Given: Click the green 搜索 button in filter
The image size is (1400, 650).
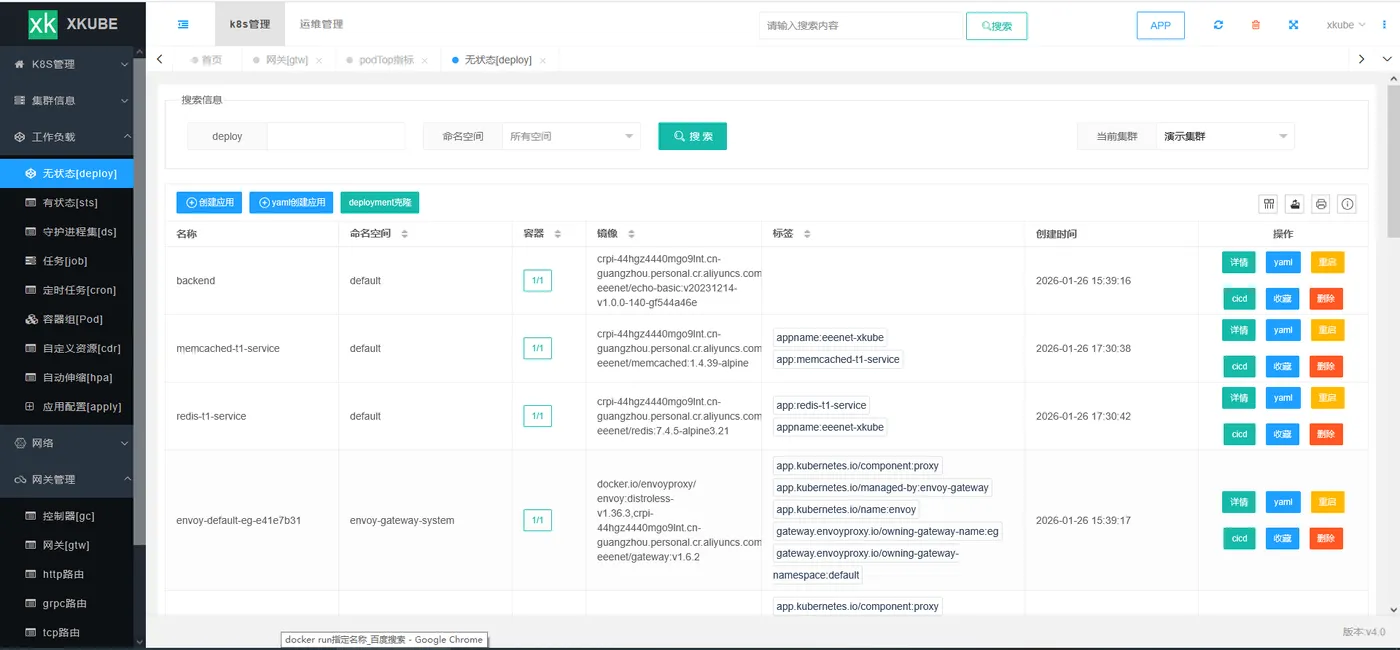Looking at the screenshot, I should point(692,136).
